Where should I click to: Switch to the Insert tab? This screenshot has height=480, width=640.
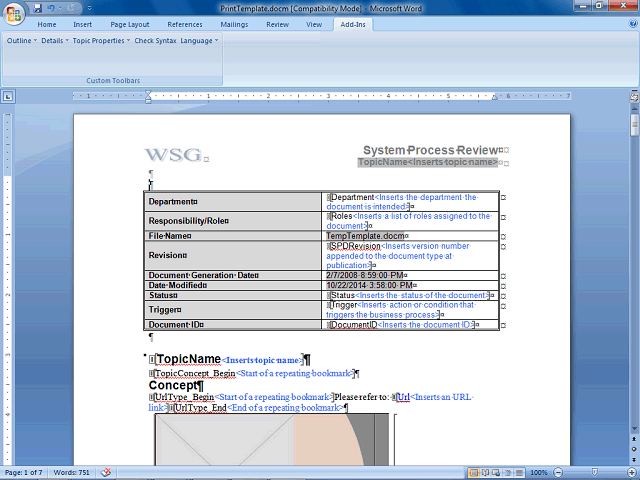tap(82, 24)
